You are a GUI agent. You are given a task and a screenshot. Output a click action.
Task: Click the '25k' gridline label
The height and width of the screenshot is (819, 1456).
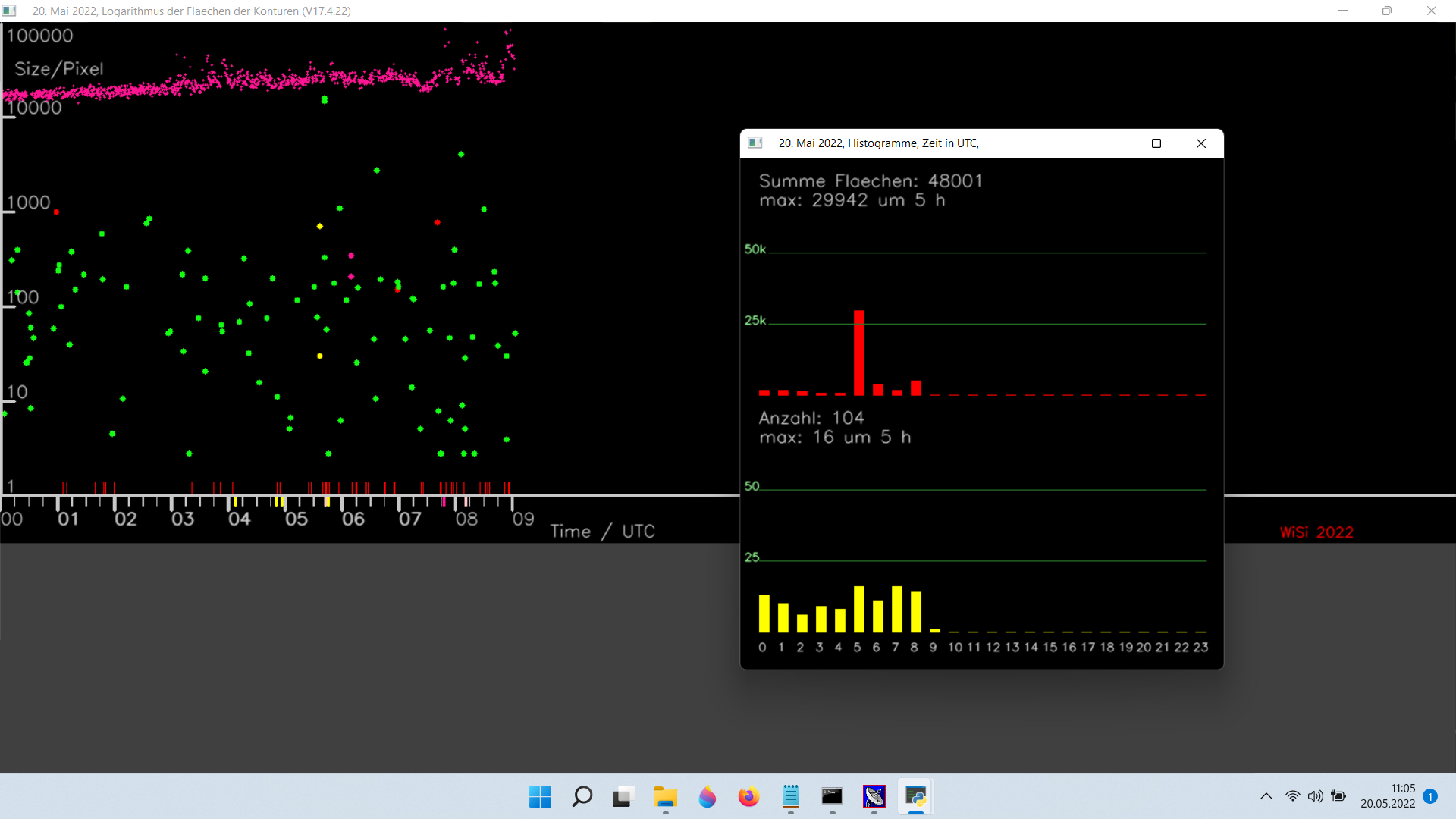pyautogui.click(x=755, y=321)
